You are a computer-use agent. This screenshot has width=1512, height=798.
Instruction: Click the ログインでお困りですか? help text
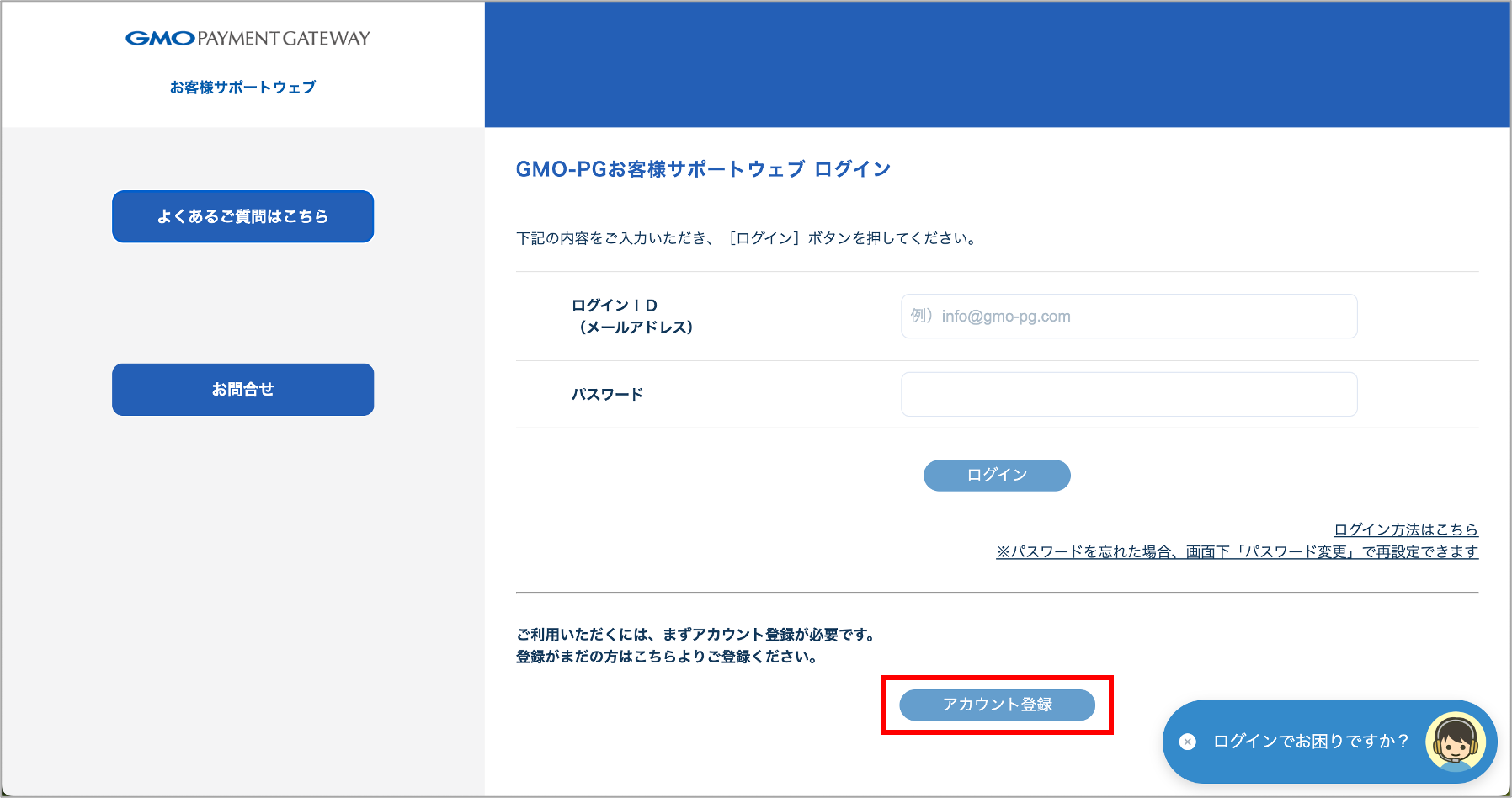pos(1311,742)
